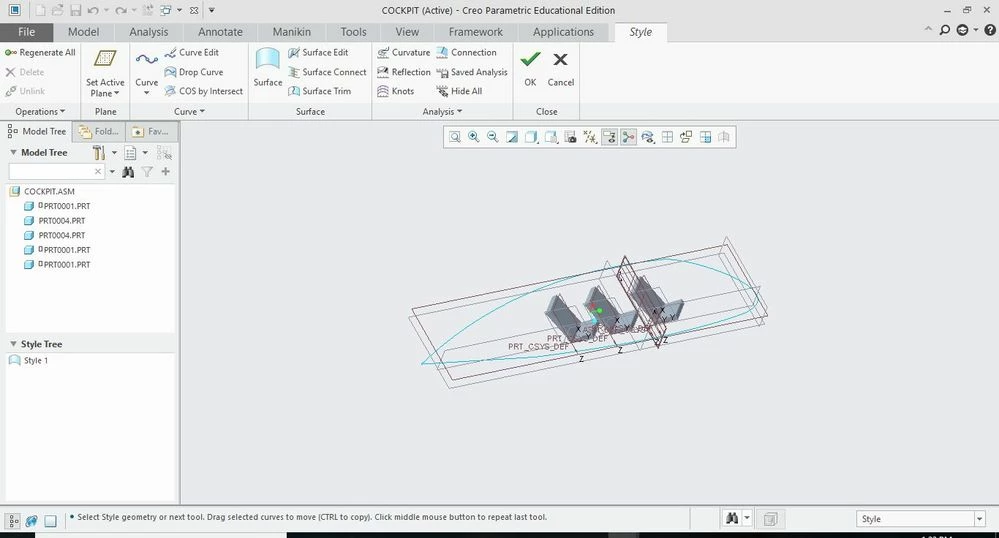Screen dimensions: 999x538
Task: Toggle four-view layout icon
Action: [x=667, y=137]
